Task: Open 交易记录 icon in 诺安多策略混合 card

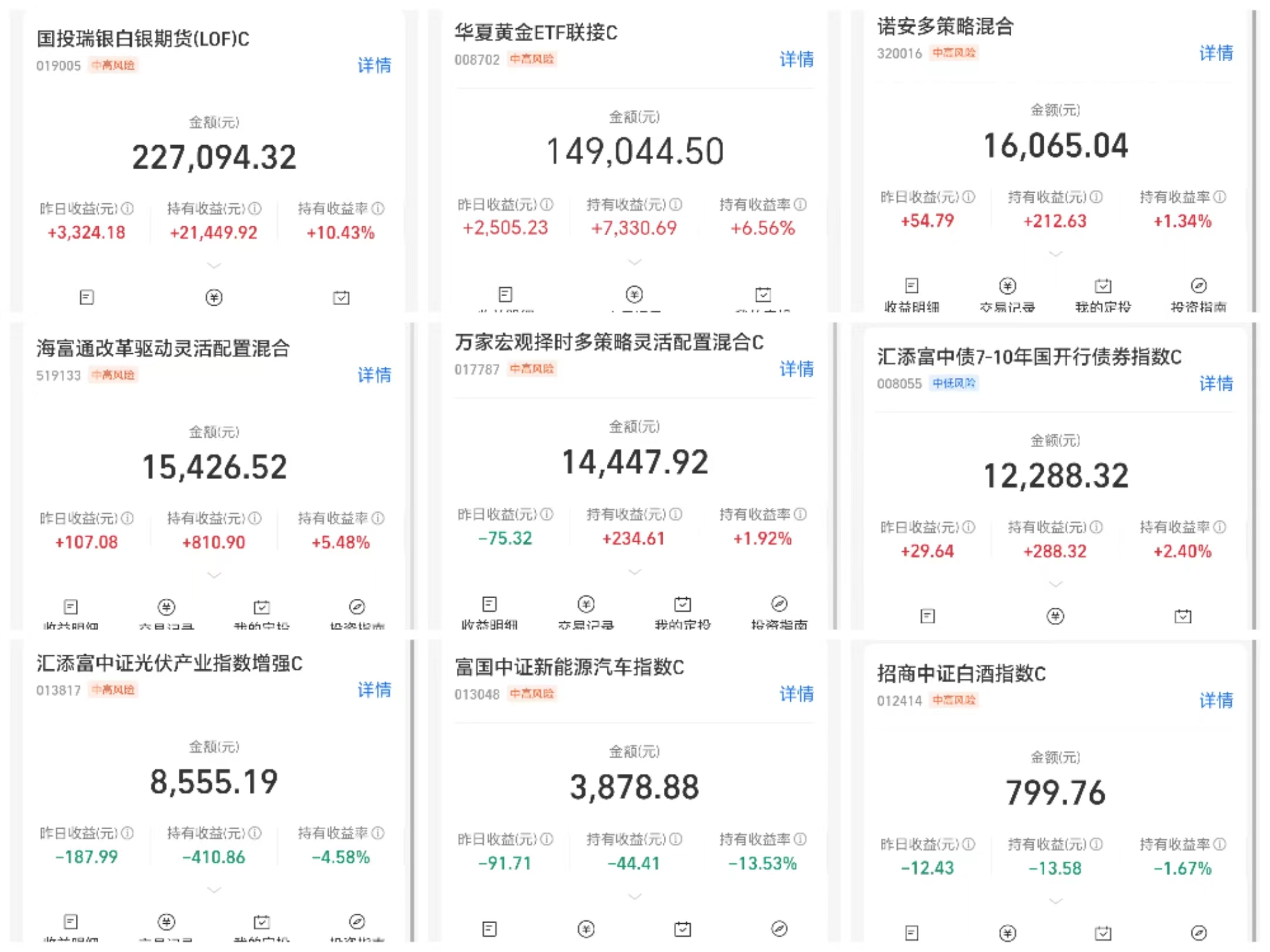Action: point(1007,286)
